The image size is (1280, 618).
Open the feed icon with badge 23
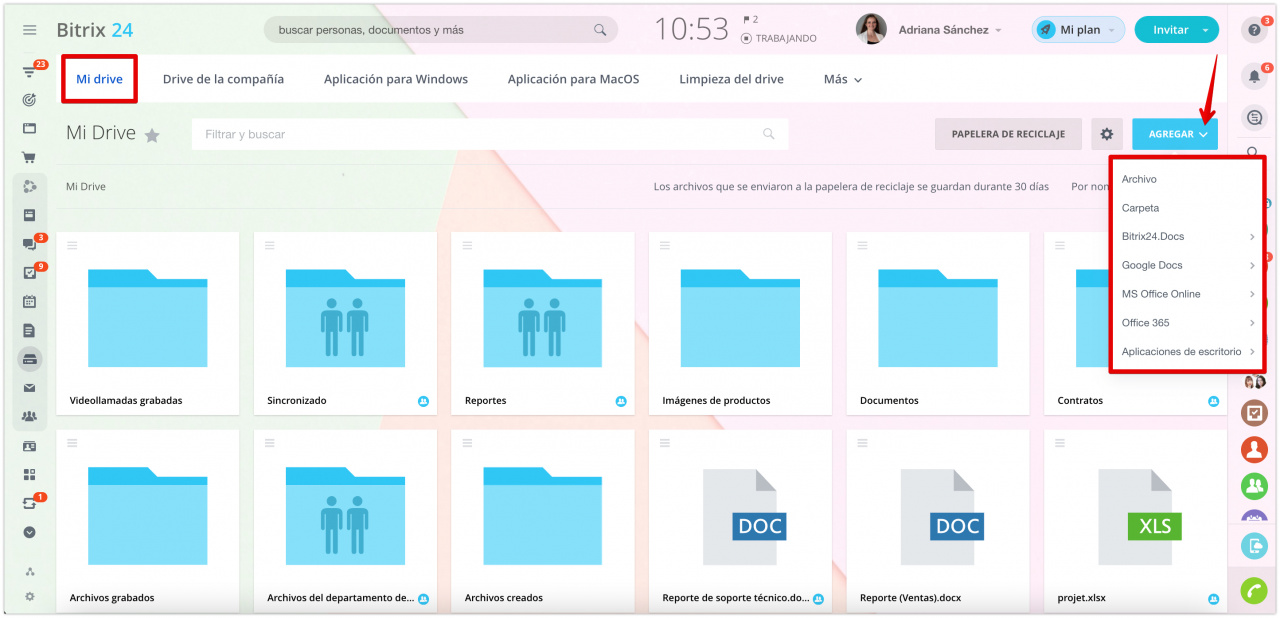coord(30,72)
